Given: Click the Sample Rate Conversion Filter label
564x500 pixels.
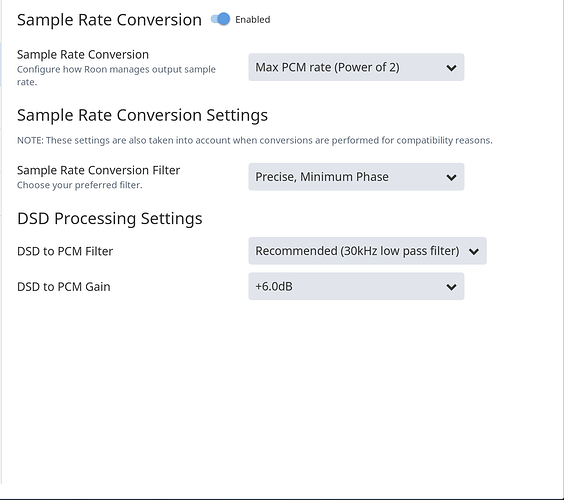Looking at the screenshot, I should pos(99,170).
